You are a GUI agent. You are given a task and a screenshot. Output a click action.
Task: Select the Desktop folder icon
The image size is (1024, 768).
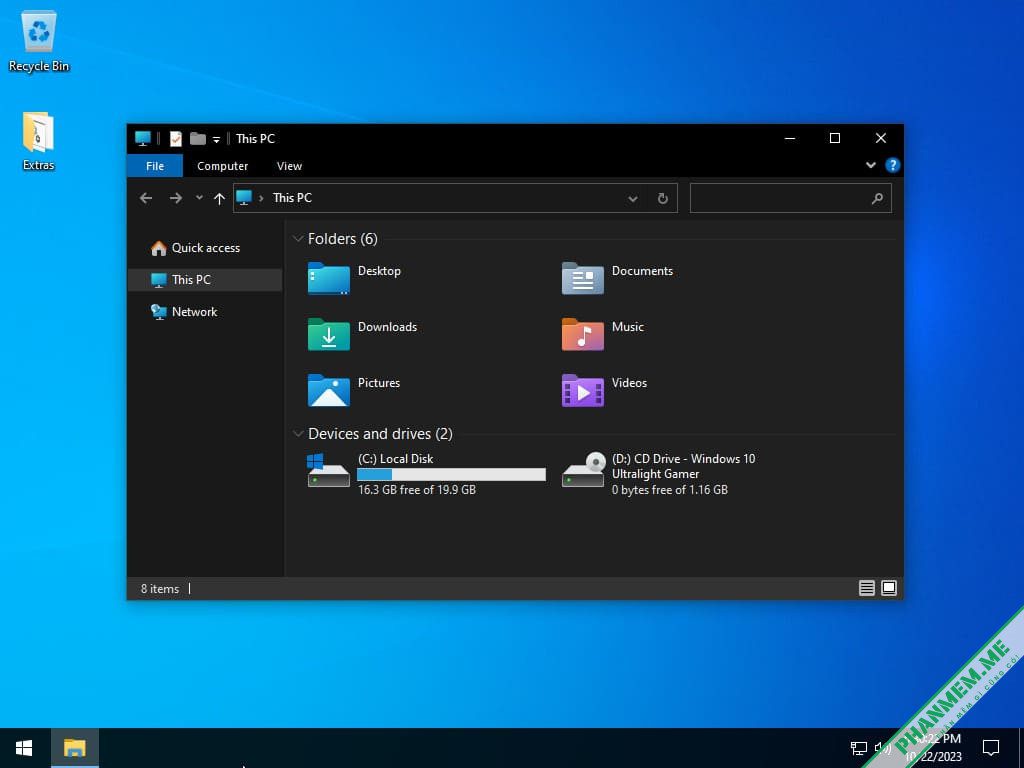pyautogui.click(x=328, y=278)
